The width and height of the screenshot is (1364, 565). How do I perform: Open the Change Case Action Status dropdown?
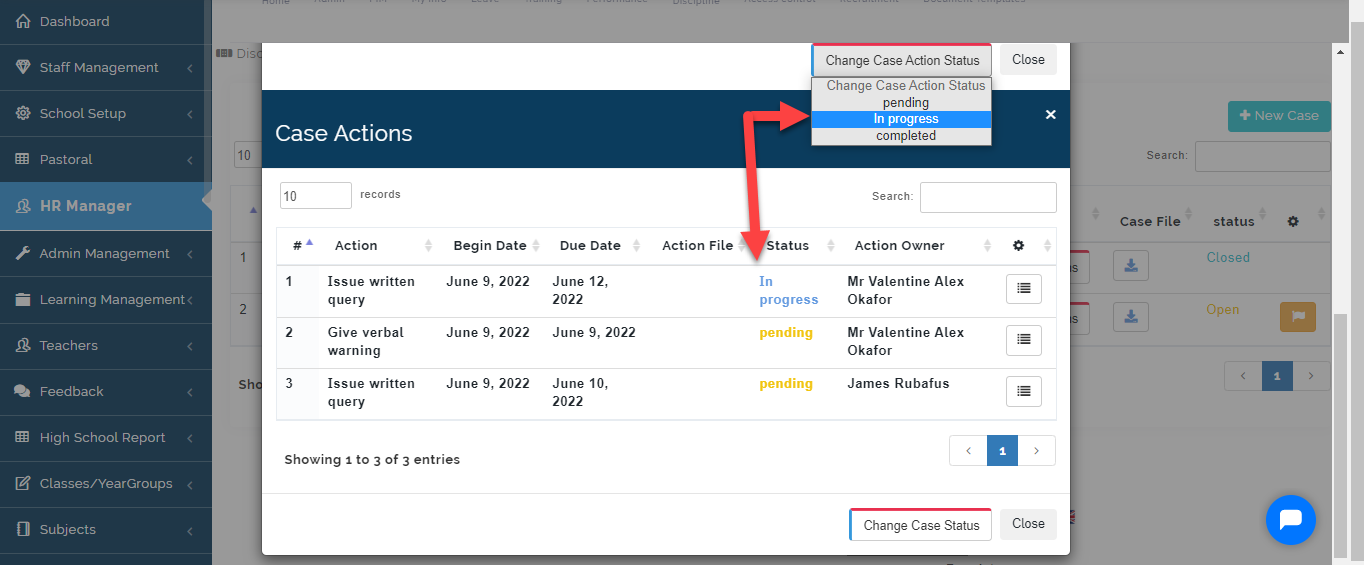click(902, 60)
